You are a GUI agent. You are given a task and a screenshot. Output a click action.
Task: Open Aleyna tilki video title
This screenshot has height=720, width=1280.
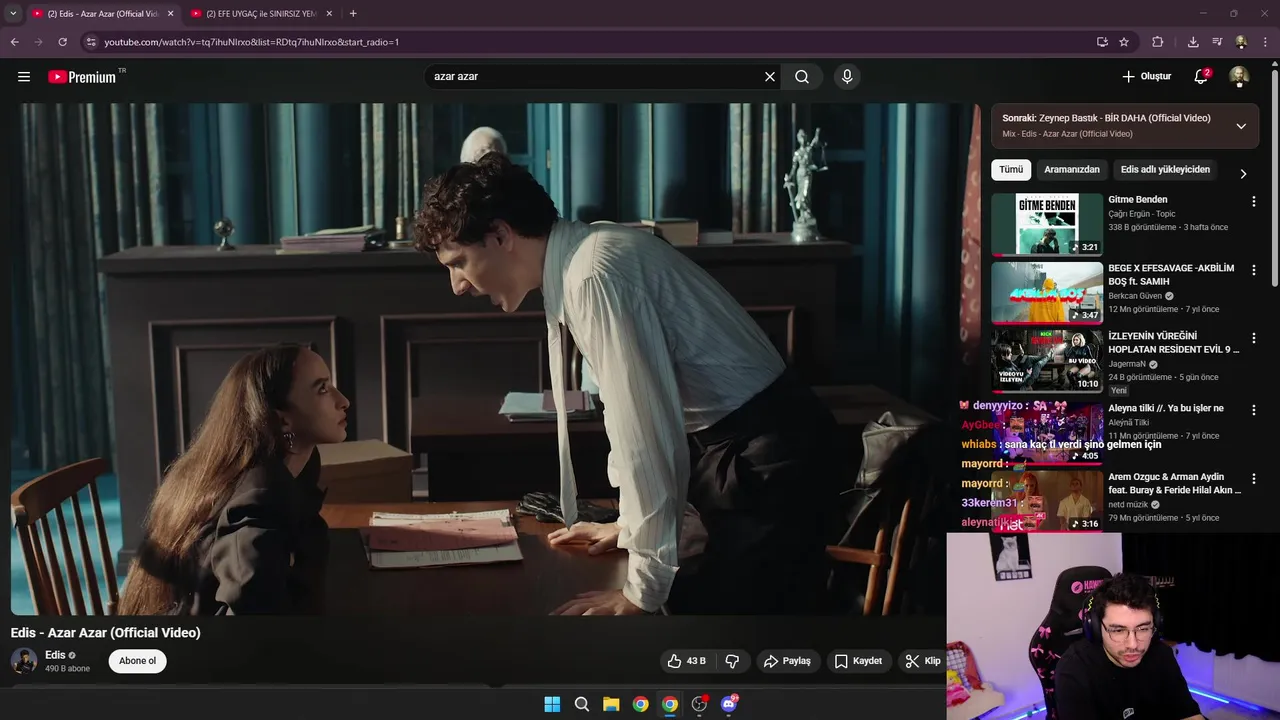point(1165,409)
